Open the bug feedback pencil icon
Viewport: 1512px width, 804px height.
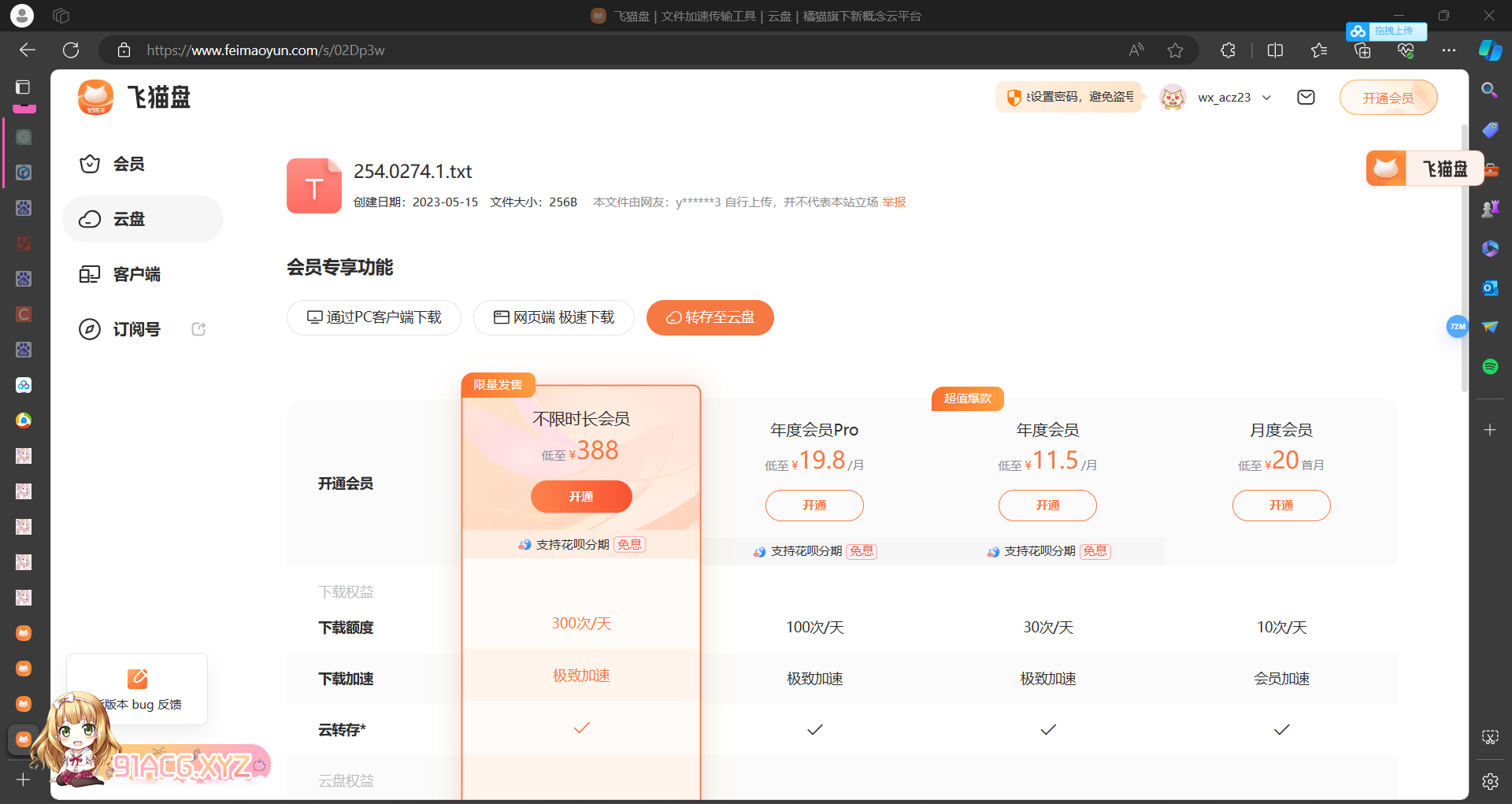[137, 679]
